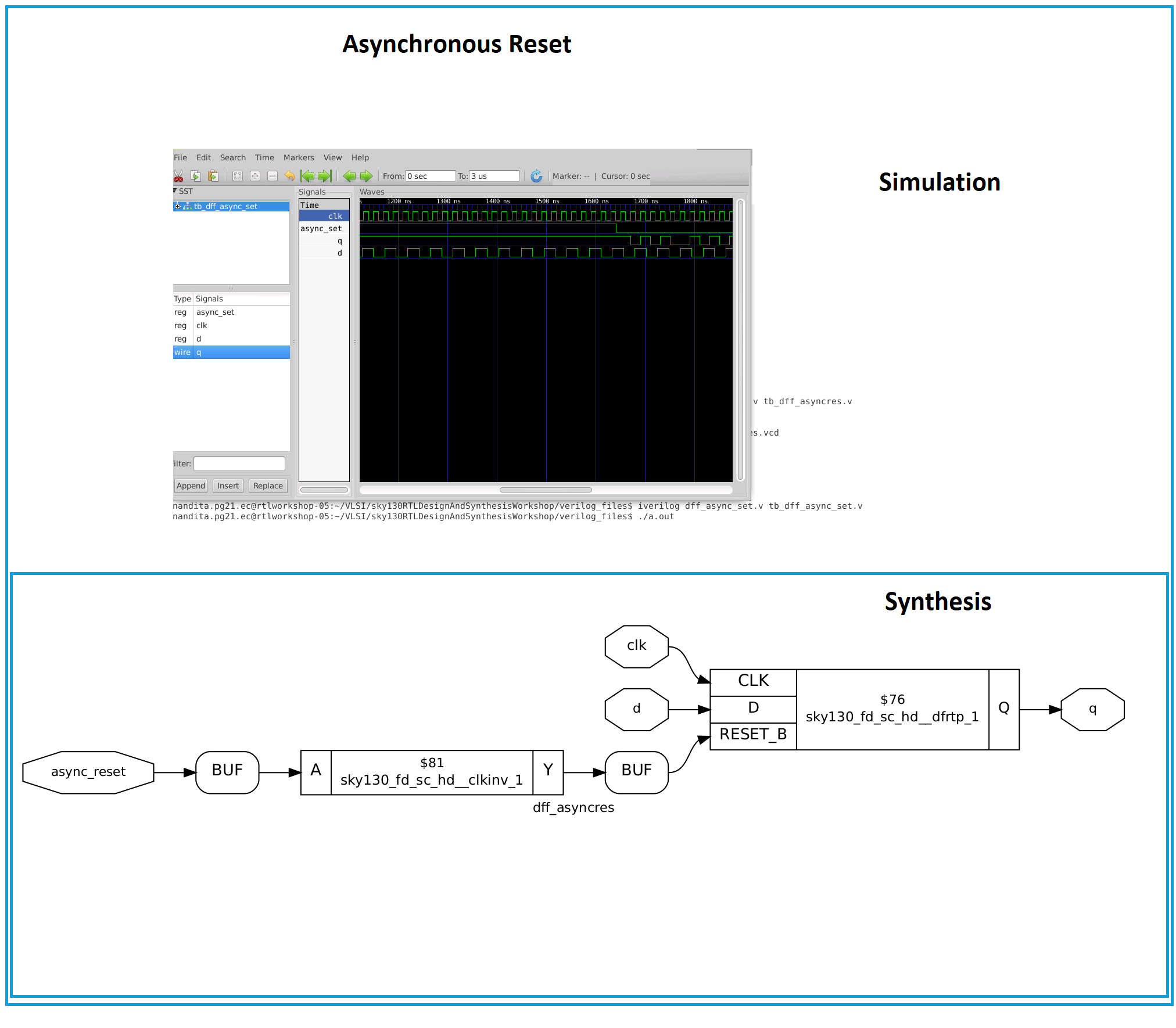Expand the tb_dff_async_set tree node
The width and height of the screenshot is (1176, 1028).
(177, 206)
